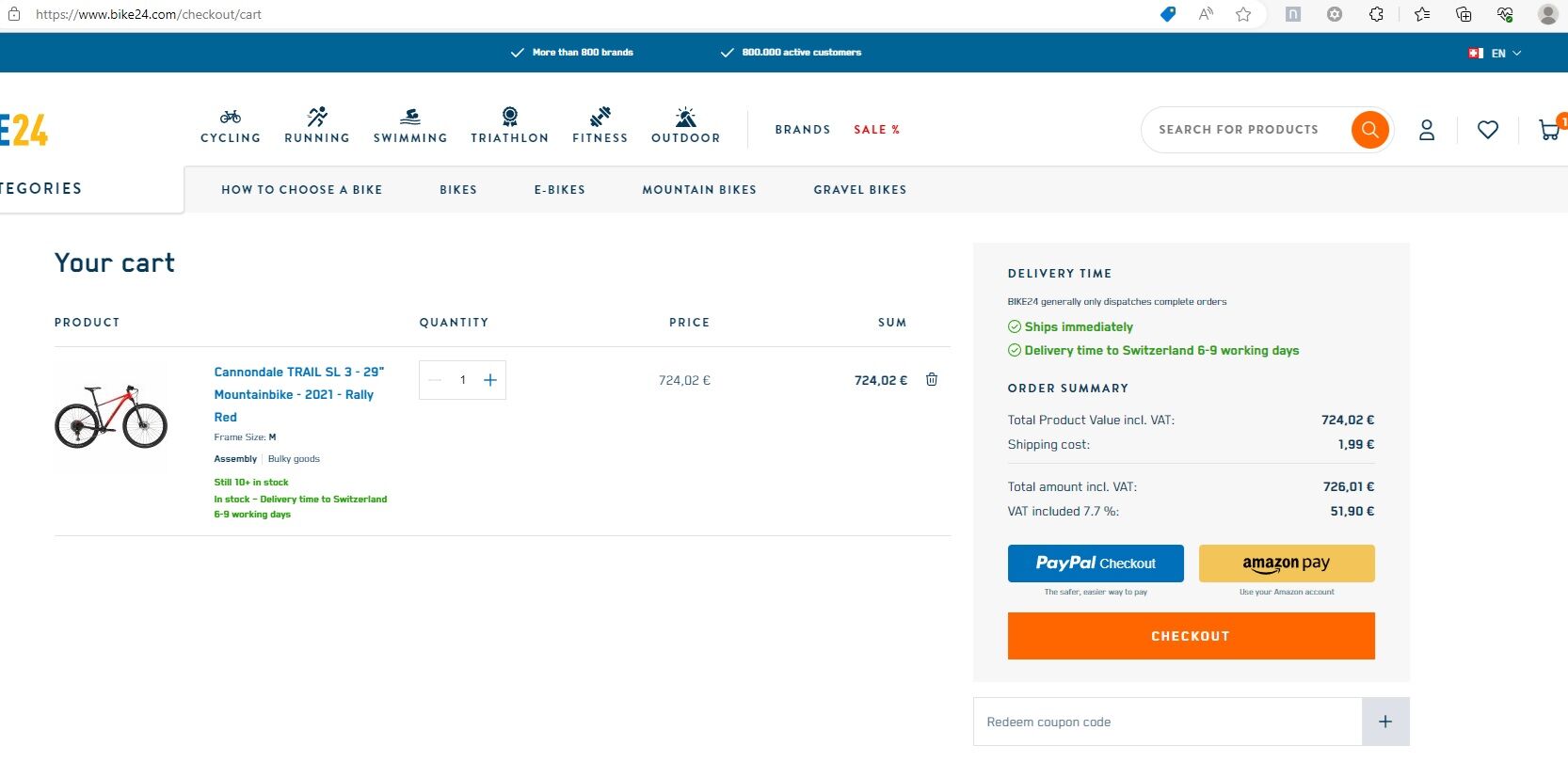This screenshot has width=1568, height=762.
Task: Pay with the Amazon Pay button
Action: [x=1287, y=564]
